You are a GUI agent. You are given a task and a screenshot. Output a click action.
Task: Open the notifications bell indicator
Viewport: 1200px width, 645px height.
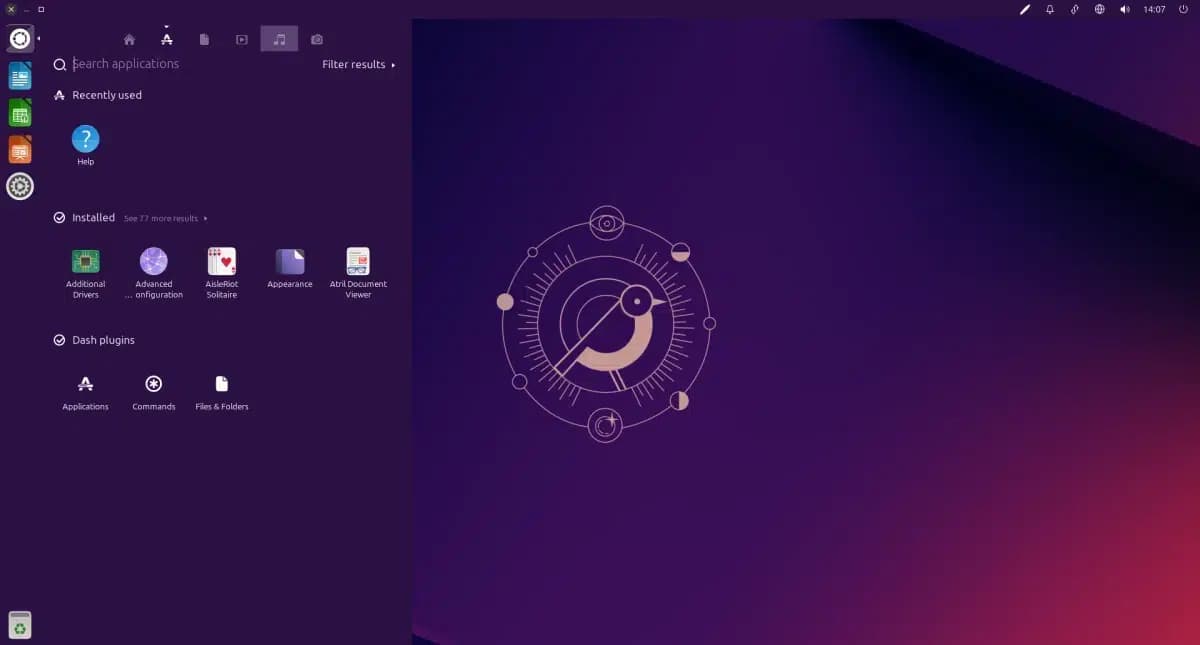1050,9
